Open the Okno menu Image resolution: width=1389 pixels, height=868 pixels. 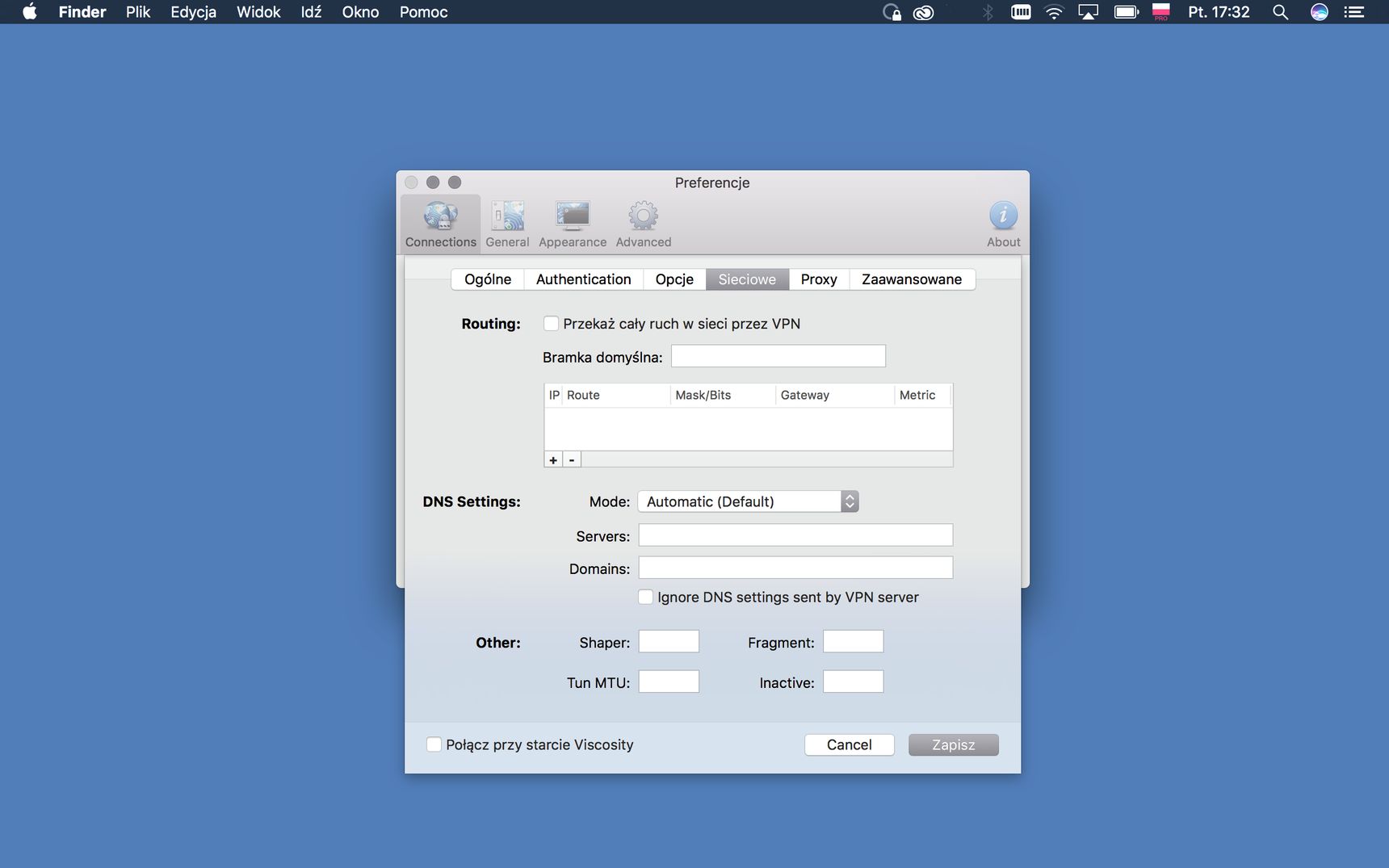point(360,12)
